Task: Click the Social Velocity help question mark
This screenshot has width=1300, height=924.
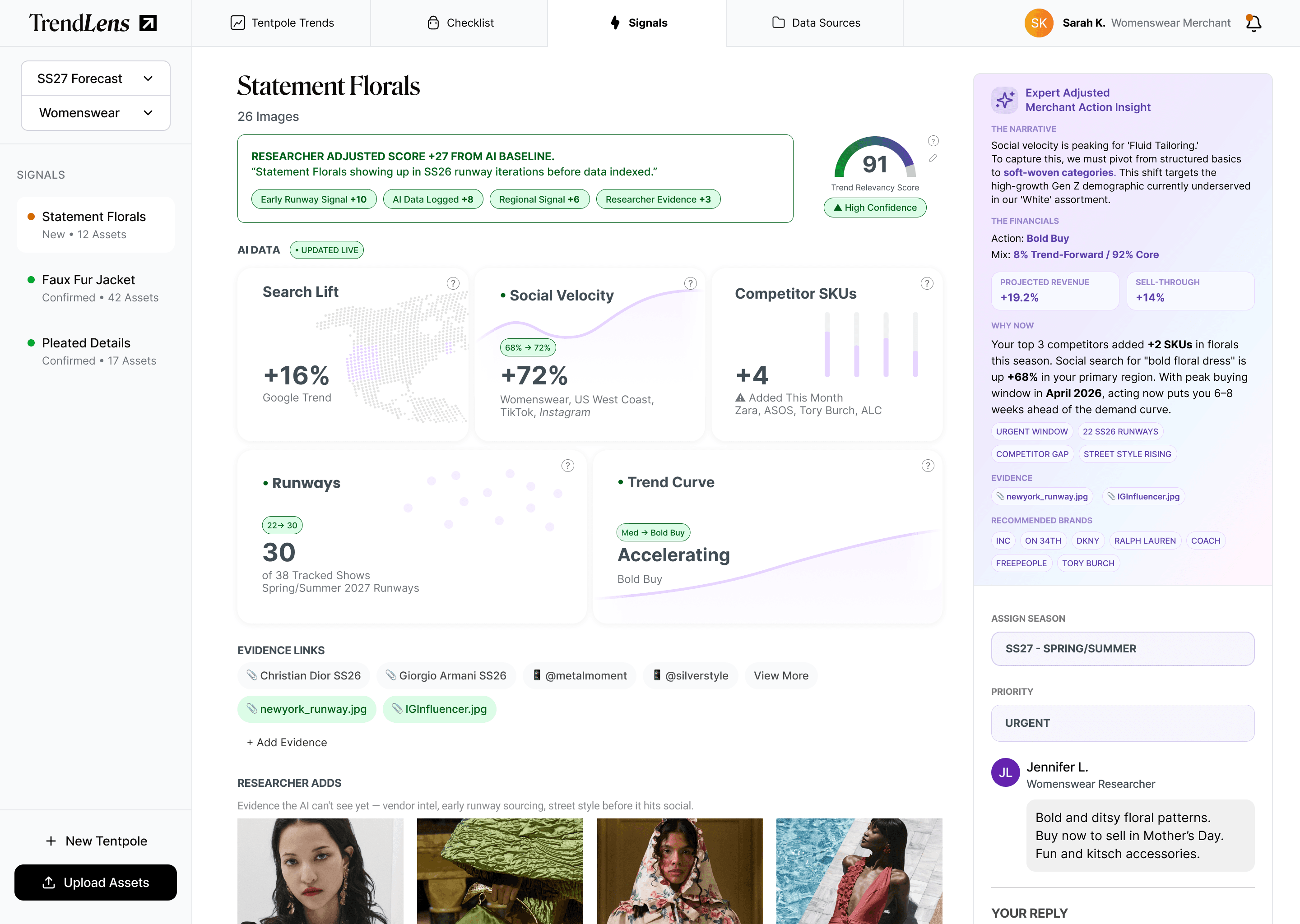Action: 690,283
